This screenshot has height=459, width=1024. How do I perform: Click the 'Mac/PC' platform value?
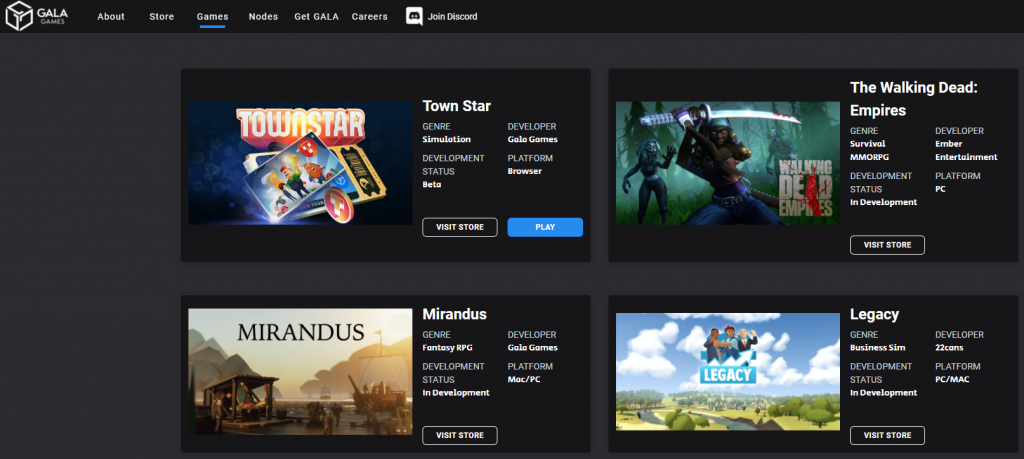[524, 379]
